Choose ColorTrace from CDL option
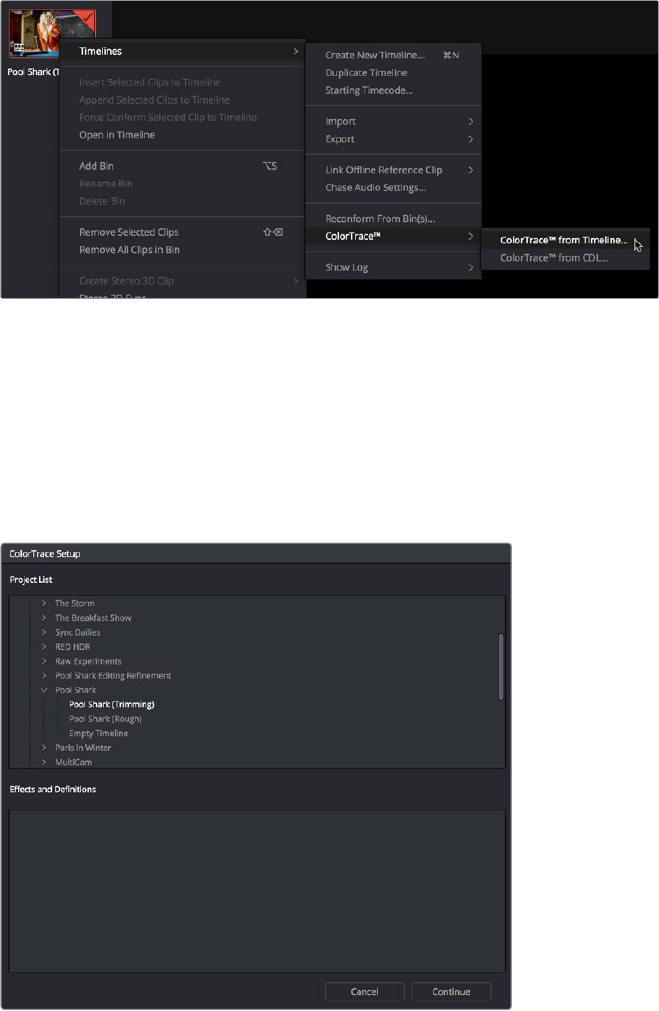This screenshot has width=659, height=1011. pyautogui.click(x=554, y=258)
